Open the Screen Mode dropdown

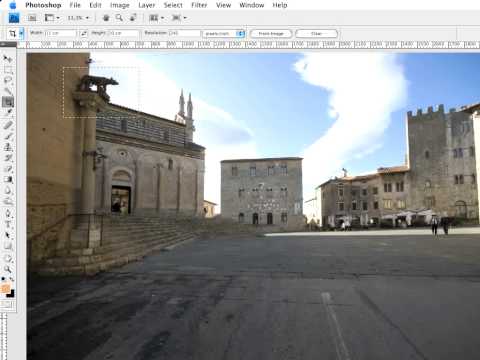pyautogui.click(x=179, y=18)
